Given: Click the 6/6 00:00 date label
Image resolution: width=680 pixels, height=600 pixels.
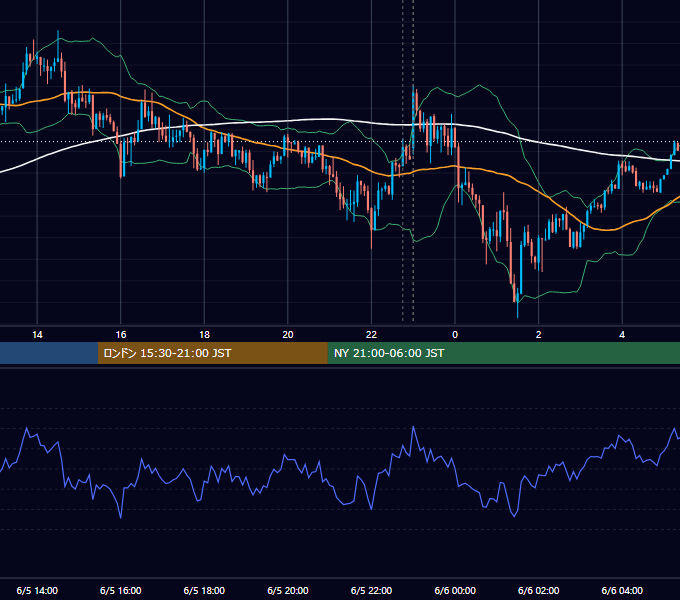Looking at the screenshot, I should [455, 590].
